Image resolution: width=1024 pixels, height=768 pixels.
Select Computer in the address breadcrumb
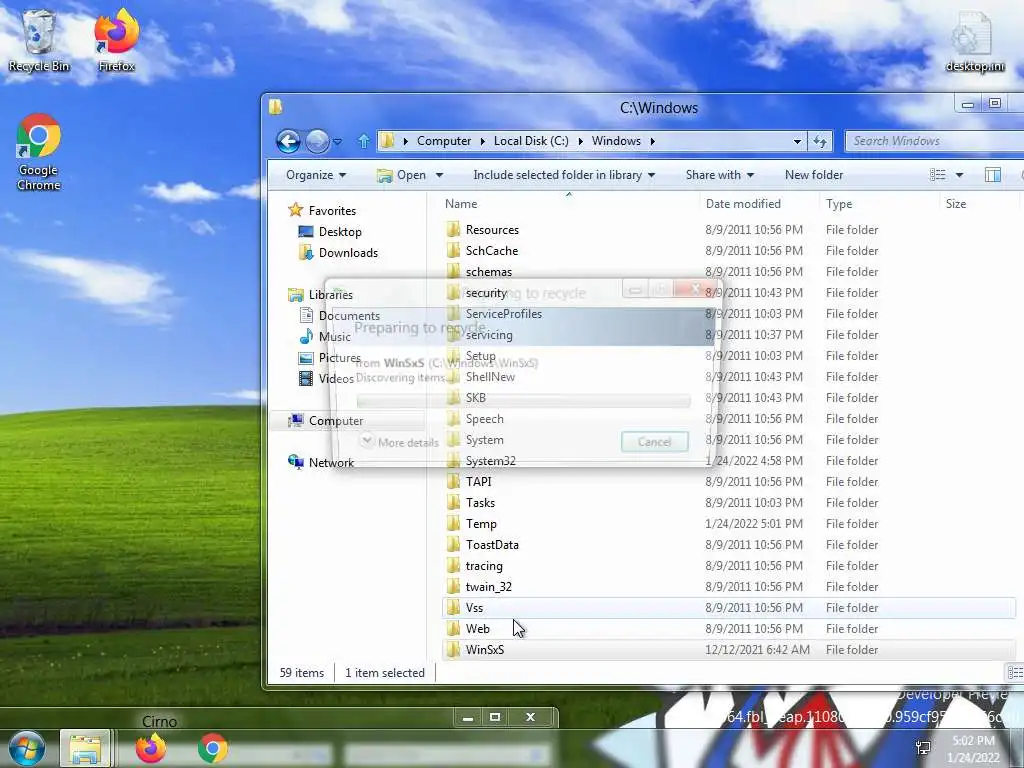coord(444,141)
